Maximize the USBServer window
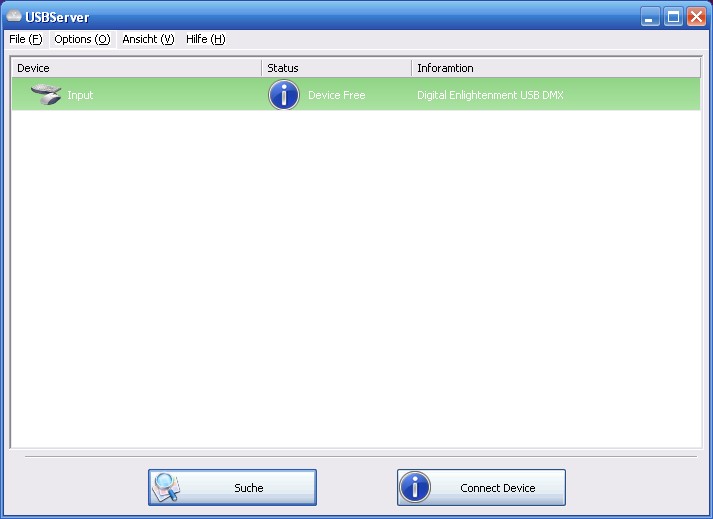 673,17
